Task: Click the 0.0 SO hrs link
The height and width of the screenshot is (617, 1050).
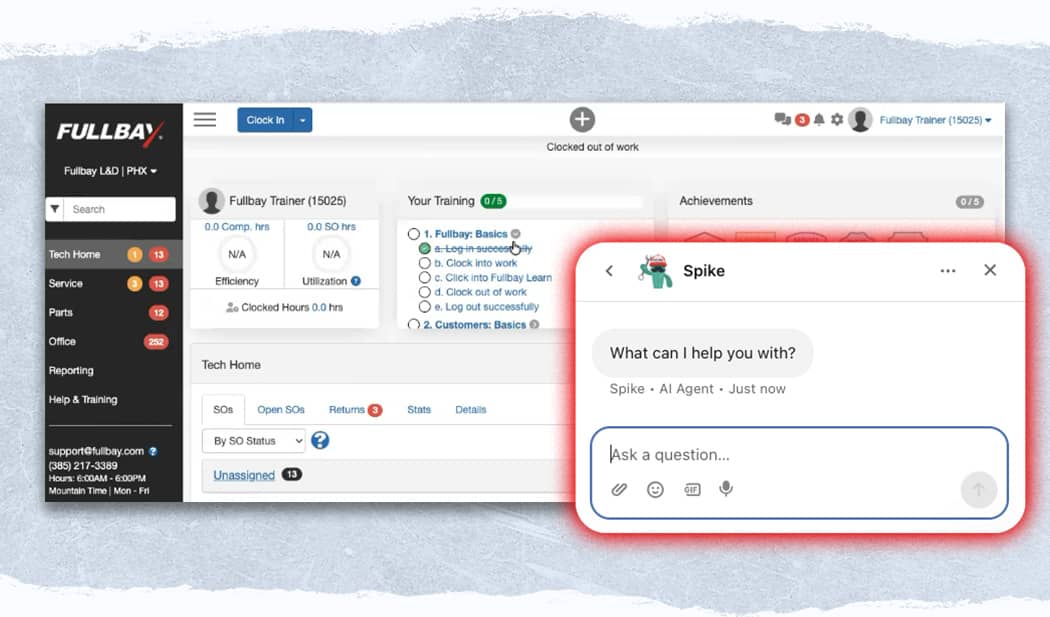Action: tap(331, 227)
